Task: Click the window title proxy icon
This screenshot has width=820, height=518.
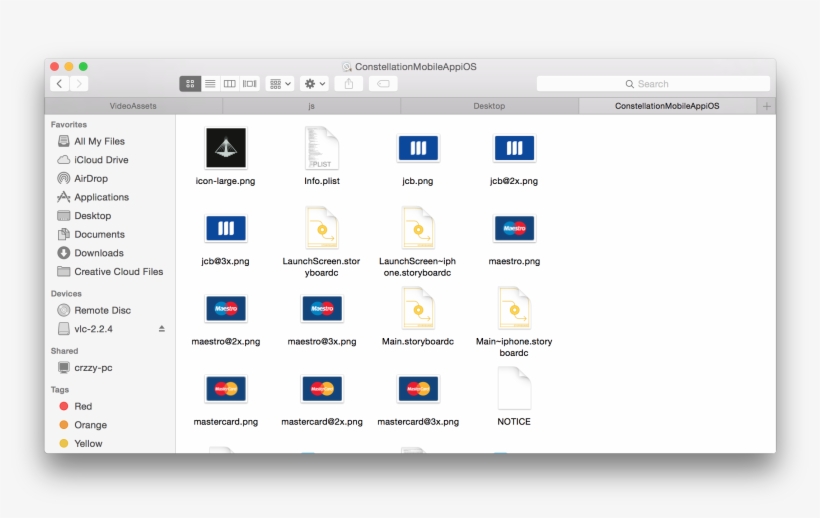Action: [347, 67]
